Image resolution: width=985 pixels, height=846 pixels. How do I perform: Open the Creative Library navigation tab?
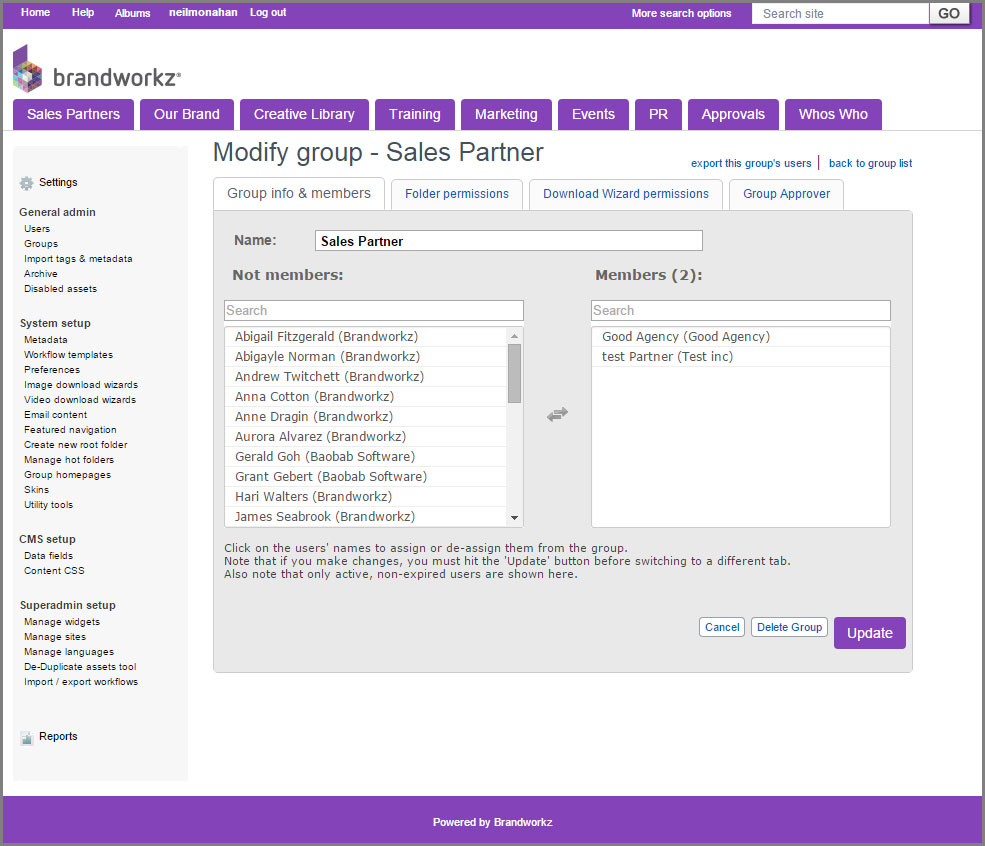tap(304, 114)
